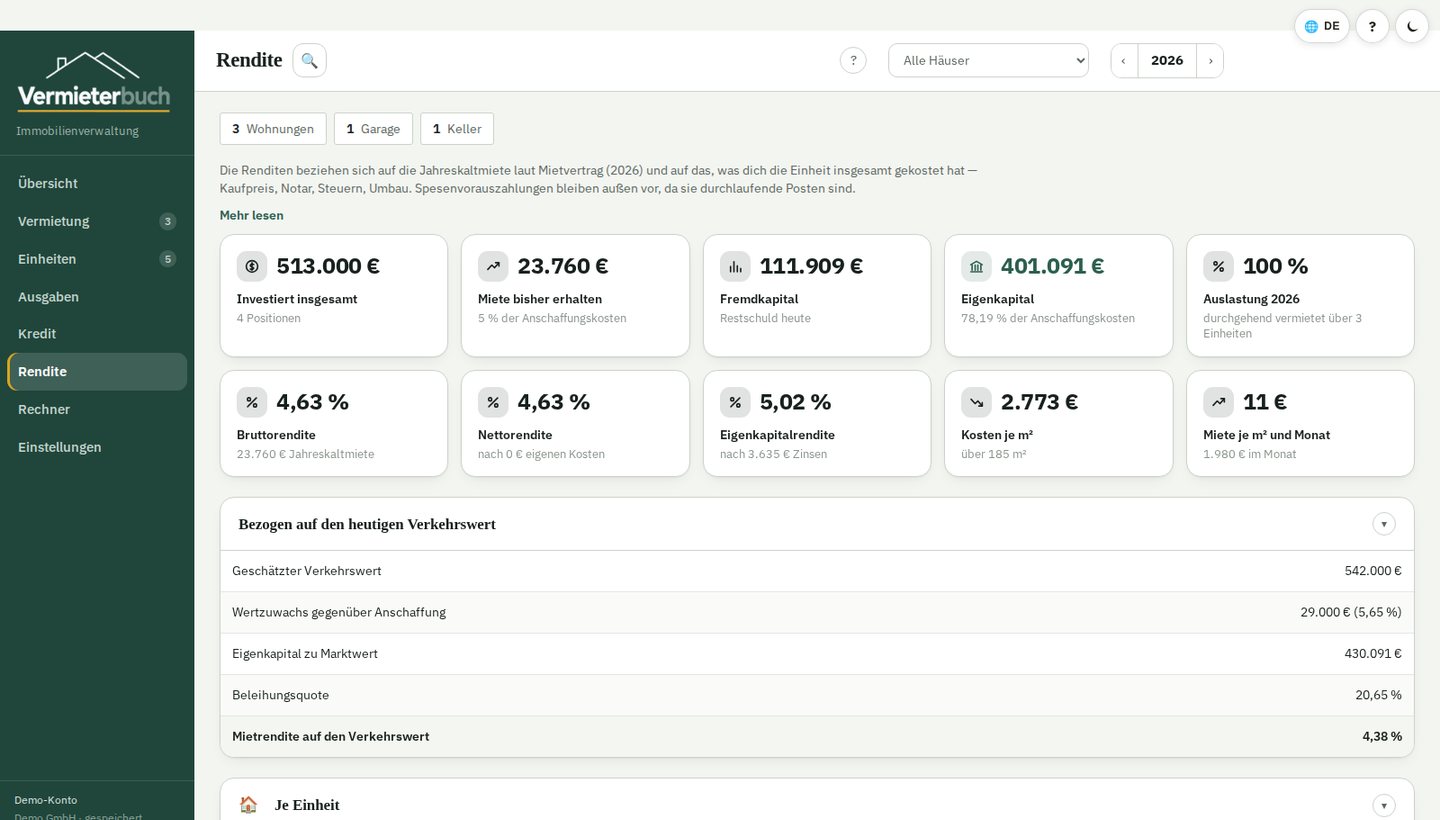The width and height of the screenshot is (1440, 820).
Task: Click the upward trend icon on Miete je m² und Monat
Action: pos(1218,402)
